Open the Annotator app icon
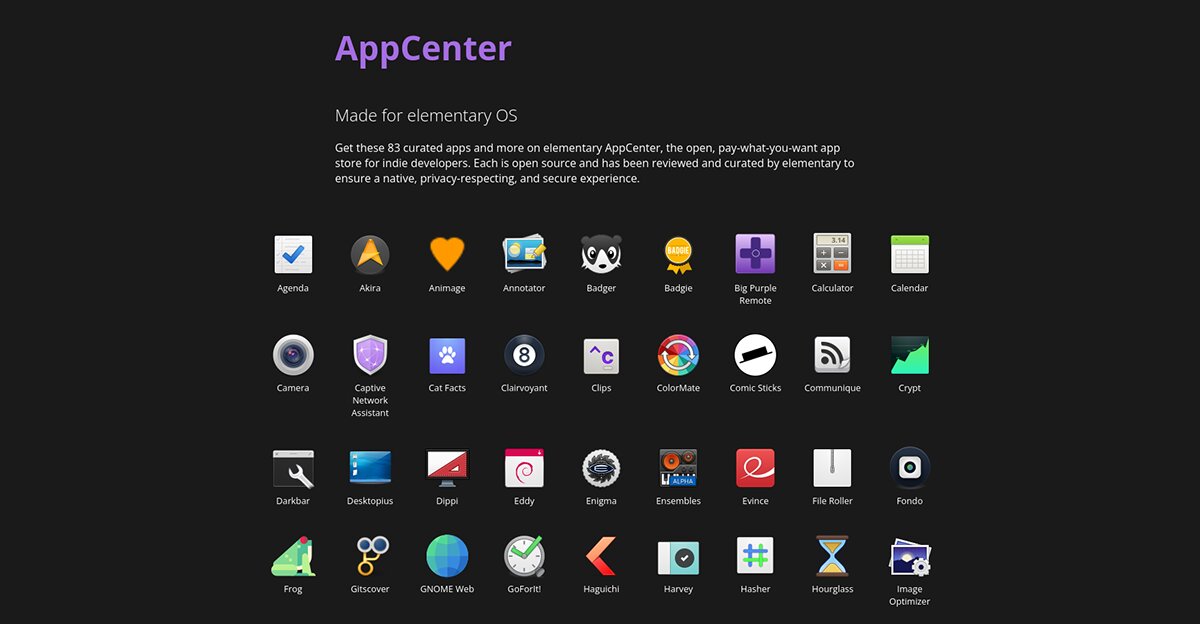 coord(524,255)
